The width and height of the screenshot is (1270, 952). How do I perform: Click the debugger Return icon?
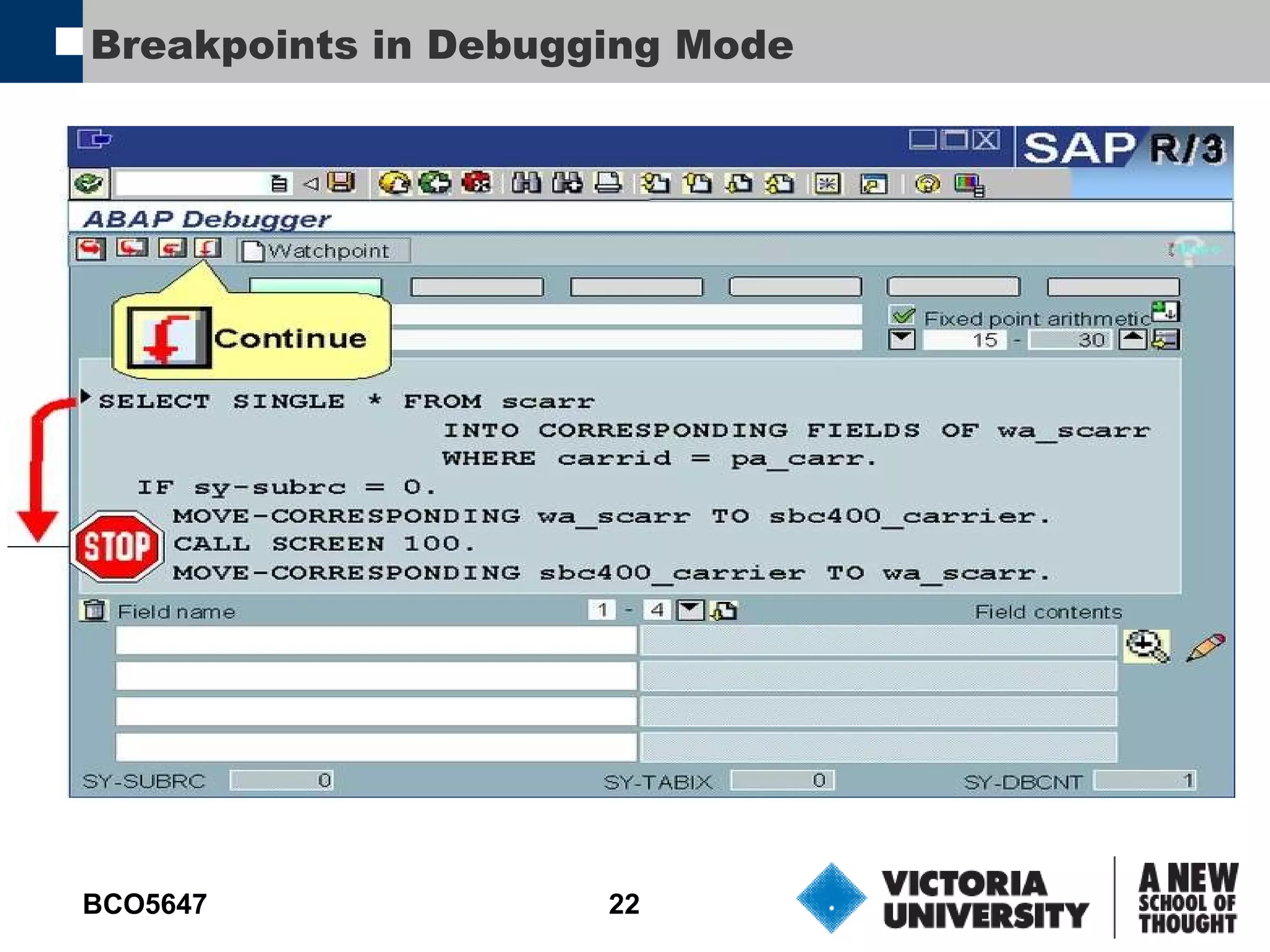click(x=172, y=249)
